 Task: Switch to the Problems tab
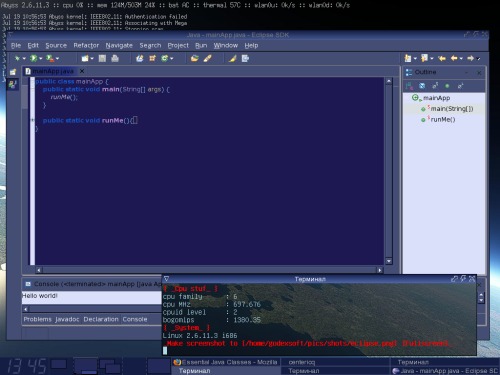(x=38, y=319)
